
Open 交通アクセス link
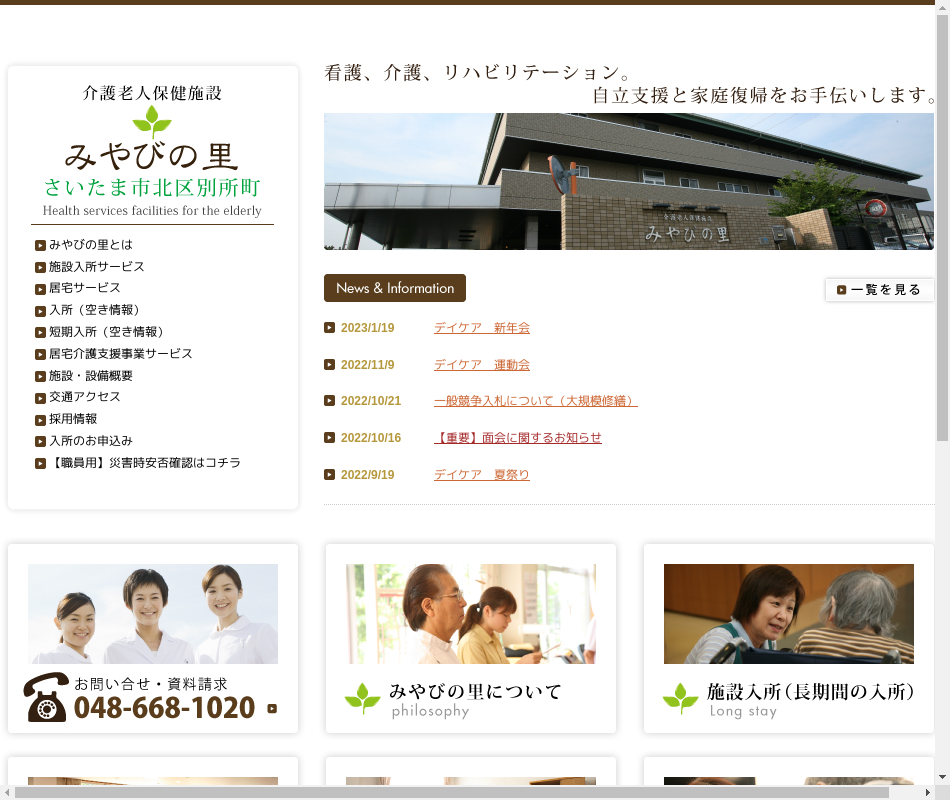coord(85,397)
